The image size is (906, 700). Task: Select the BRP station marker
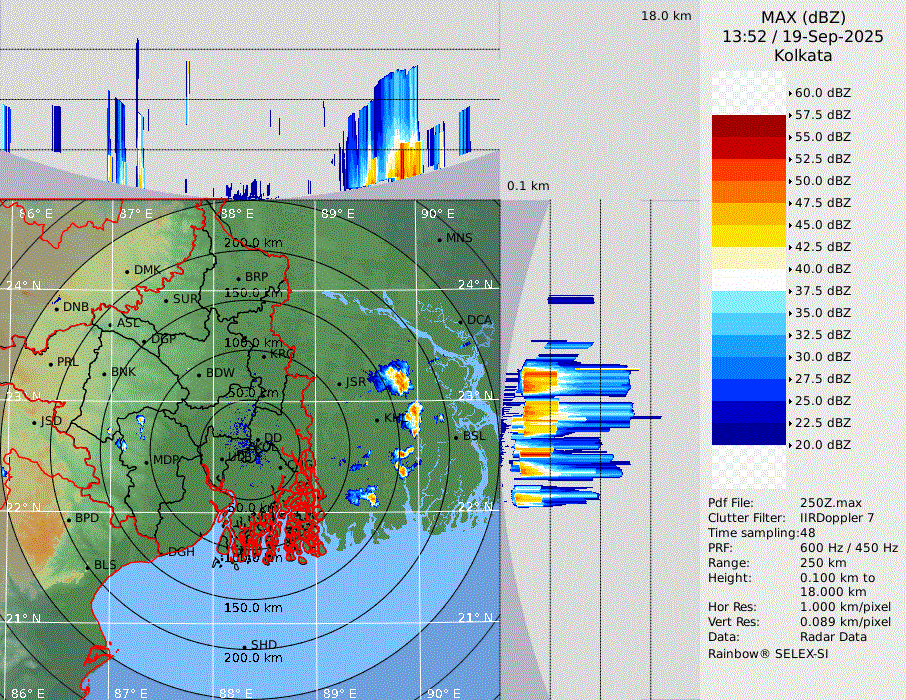click(x=238, y=278)
